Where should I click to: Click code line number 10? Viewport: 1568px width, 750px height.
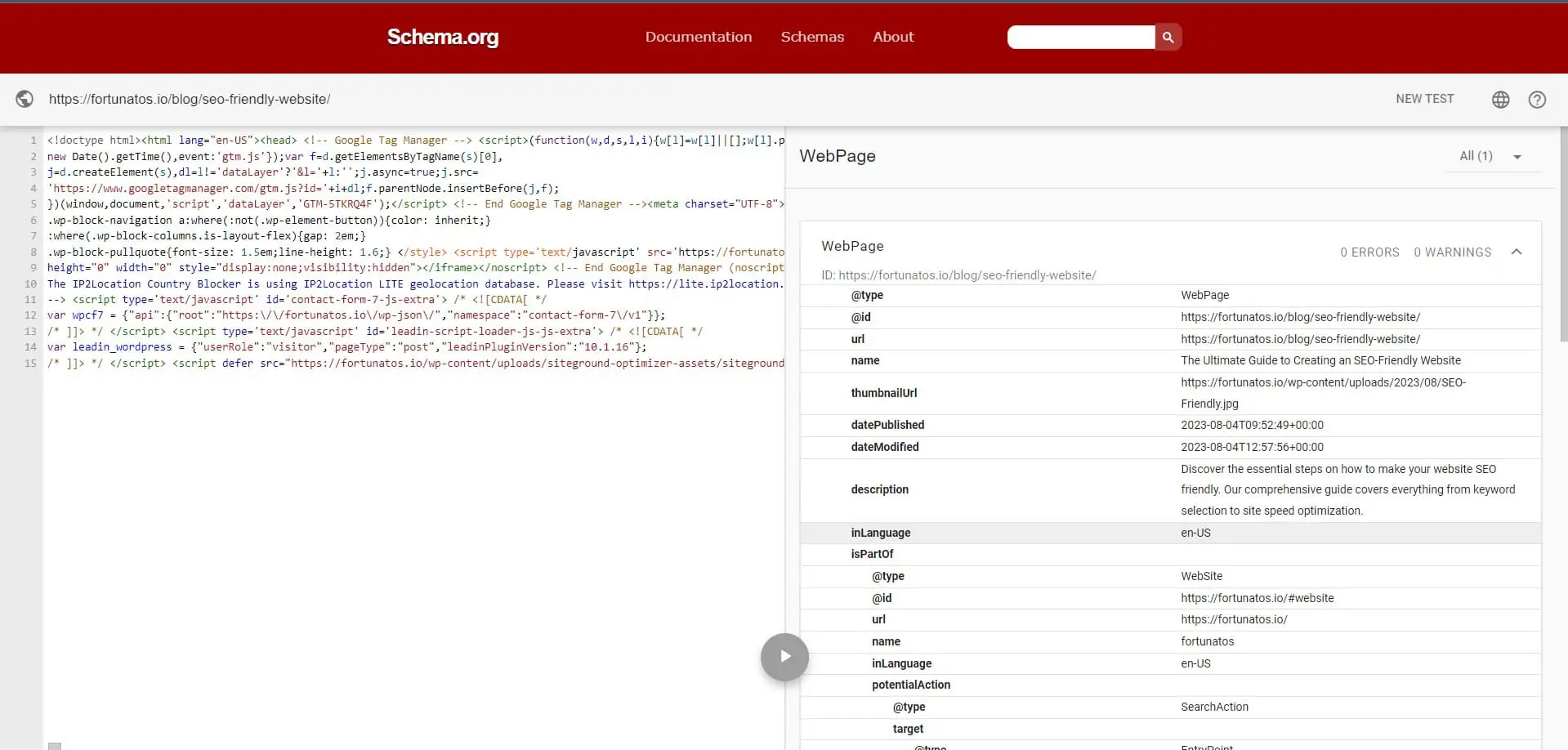30,283
